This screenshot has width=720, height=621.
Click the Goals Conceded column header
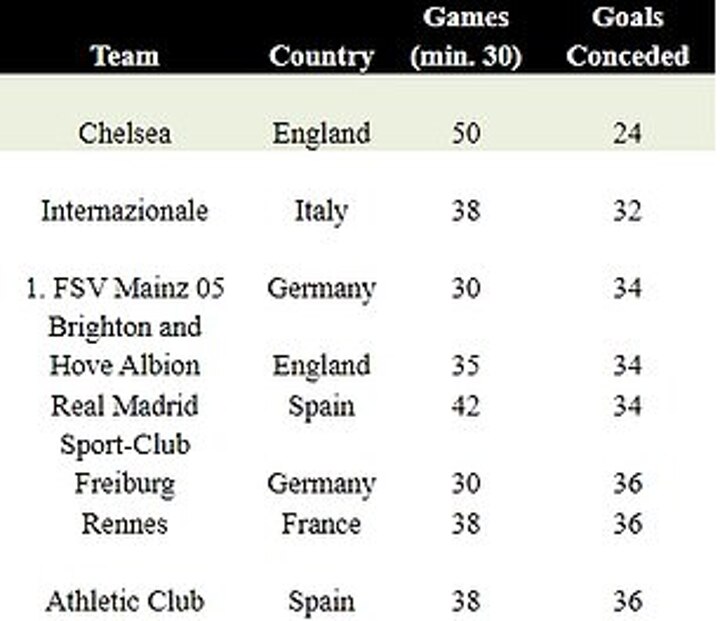(627, 38)
